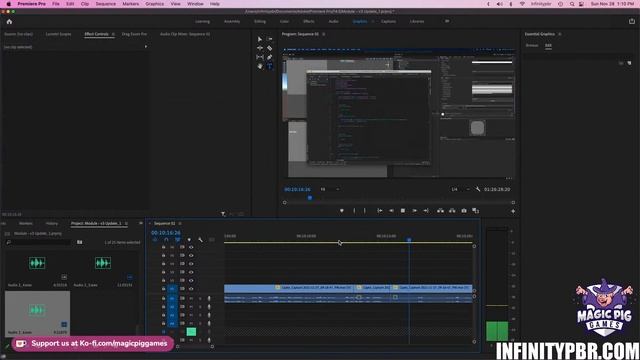This screenshot has width=640, height=360.
Task: Click Mark Out in the Program monitor
Action: pos(364,211)
